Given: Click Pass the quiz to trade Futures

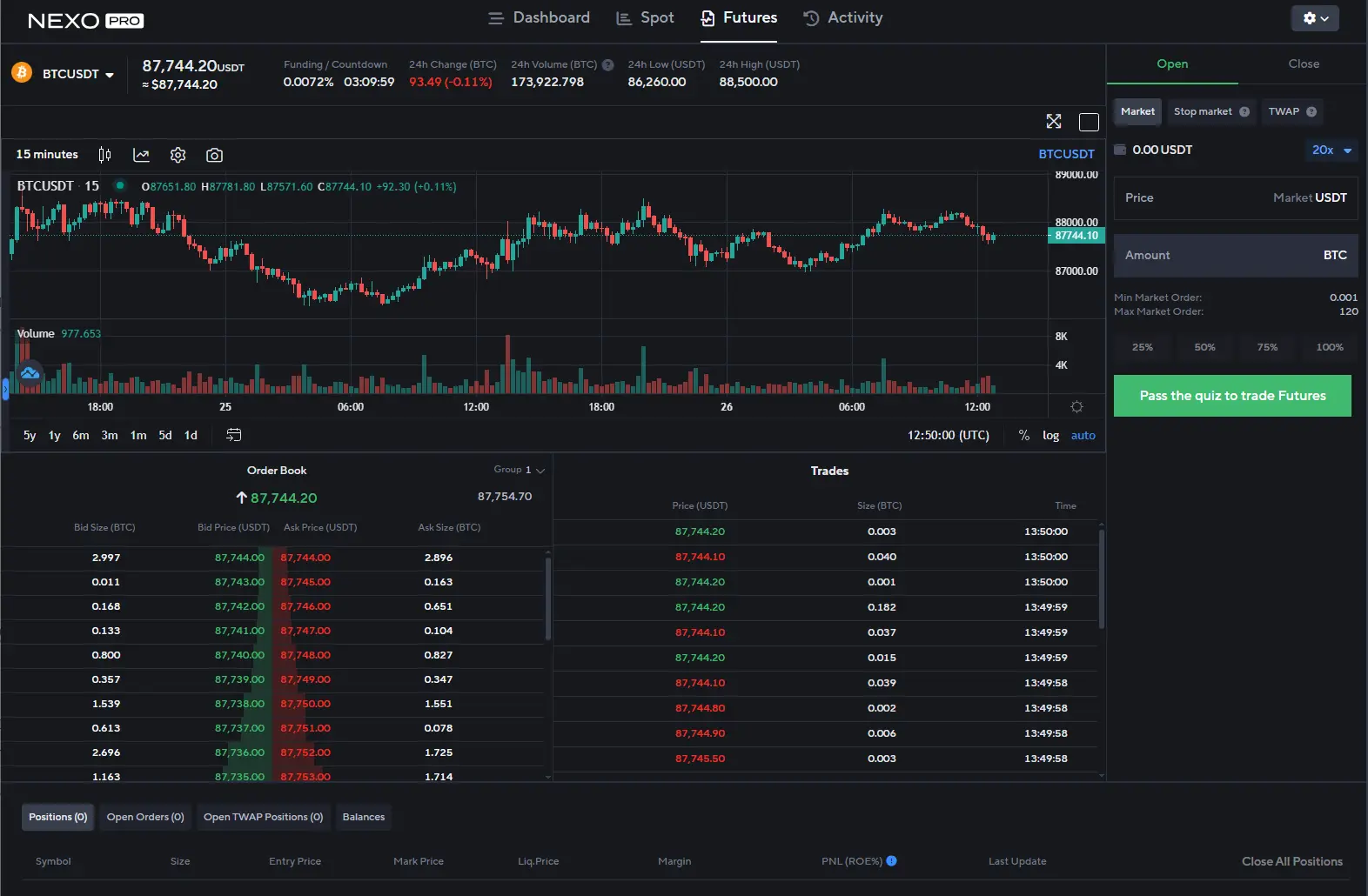Looking at the screenshot, I should click(x=1232, y=396).
